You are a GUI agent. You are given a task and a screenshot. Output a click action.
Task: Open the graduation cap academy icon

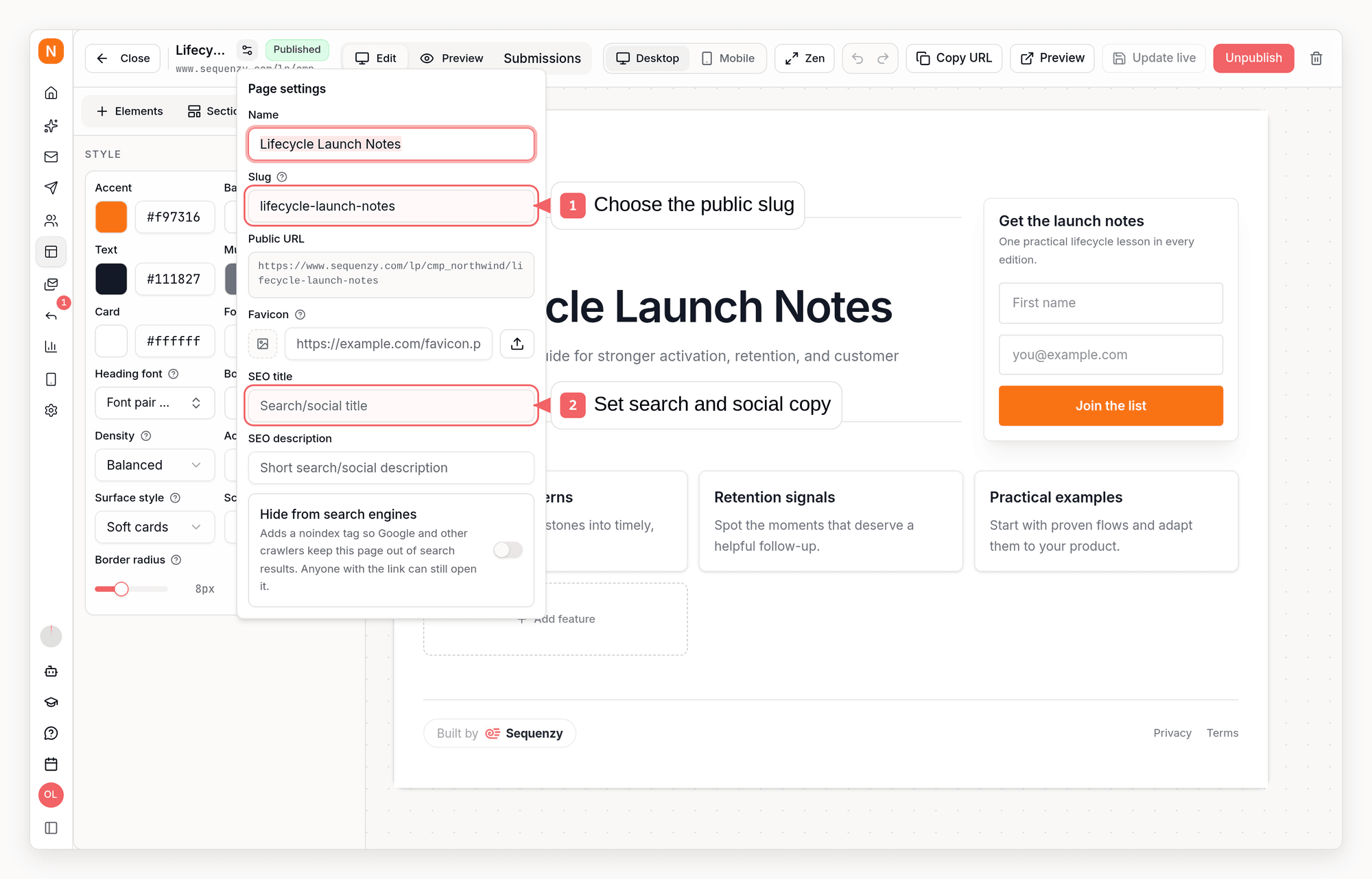point(51,702)
